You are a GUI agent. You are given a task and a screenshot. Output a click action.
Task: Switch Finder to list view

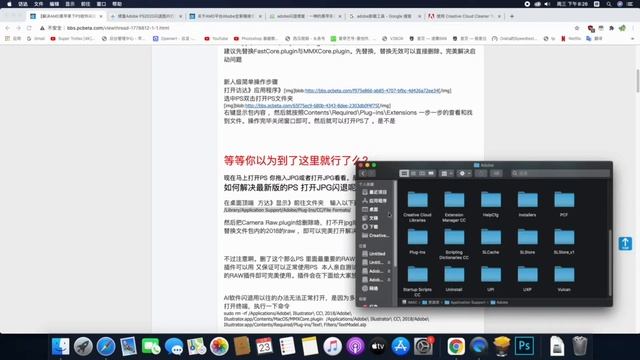[x=413, y=173]
